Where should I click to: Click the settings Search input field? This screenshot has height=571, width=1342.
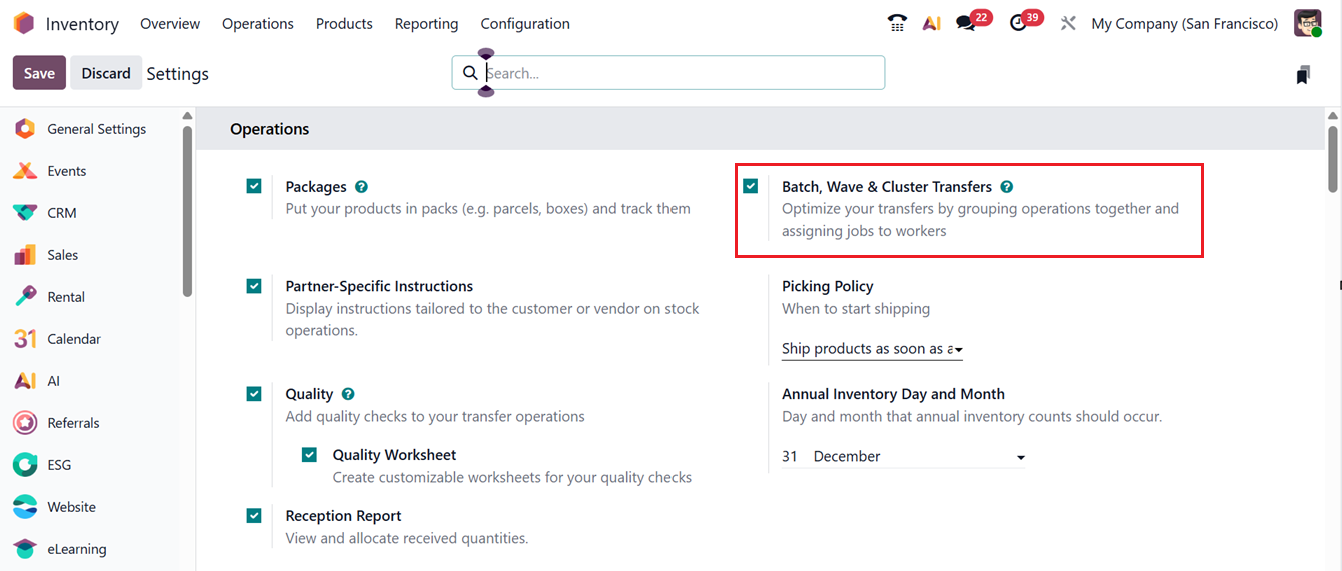click(x=680, y=73)
